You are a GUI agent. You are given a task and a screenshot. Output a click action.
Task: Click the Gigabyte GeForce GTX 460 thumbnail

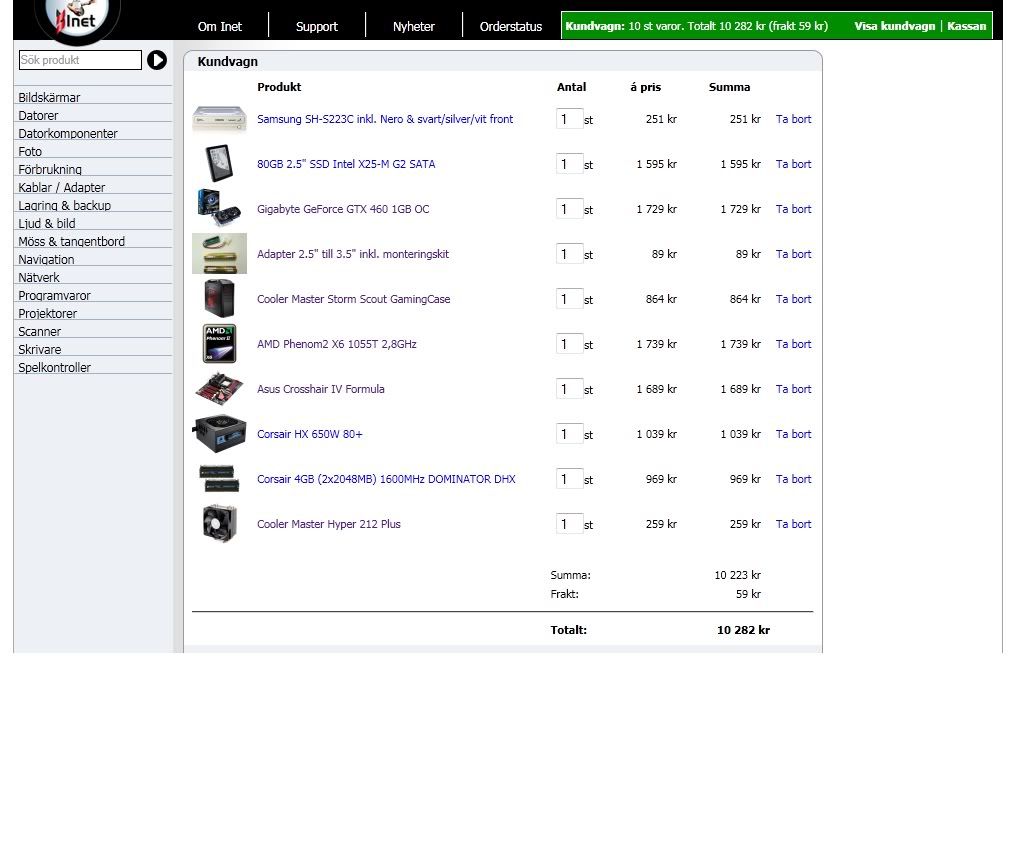pyautogui.click(x=219, y=208)
